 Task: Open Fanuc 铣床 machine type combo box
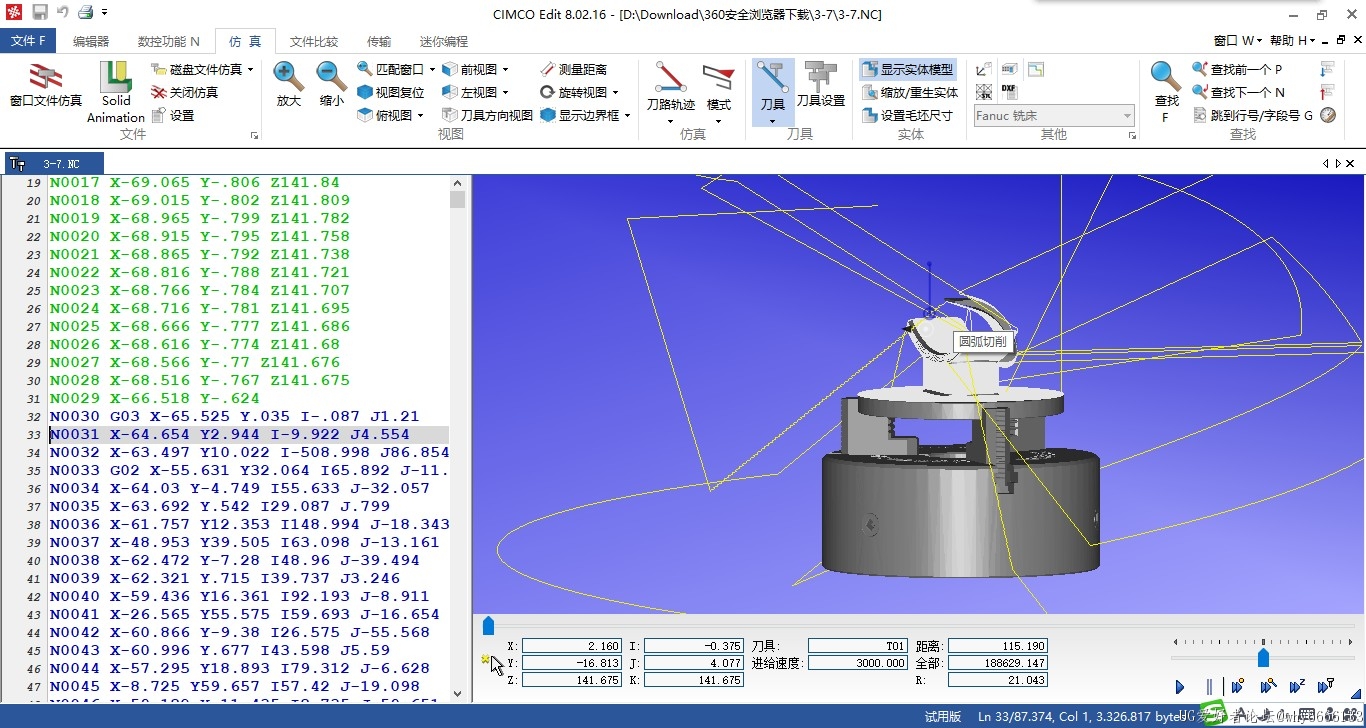(x=1055, y=115)
